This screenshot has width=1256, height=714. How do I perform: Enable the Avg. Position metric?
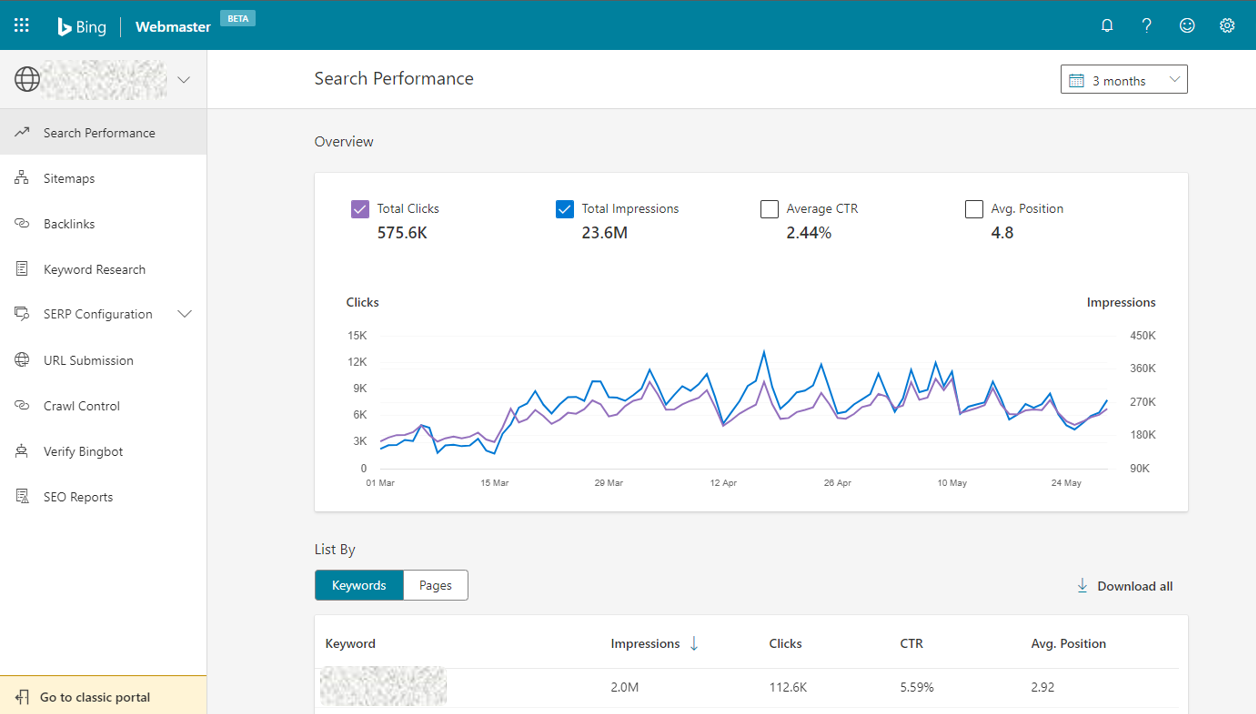click(974, 209)
